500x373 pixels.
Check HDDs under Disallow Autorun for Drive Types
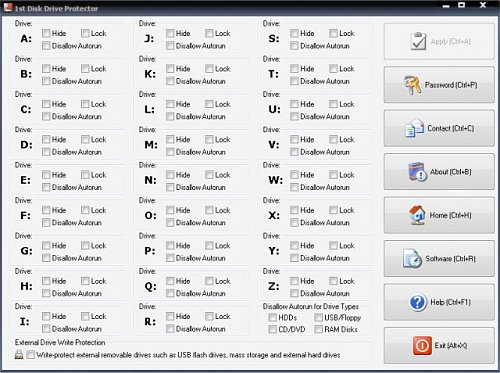[273, 317]
